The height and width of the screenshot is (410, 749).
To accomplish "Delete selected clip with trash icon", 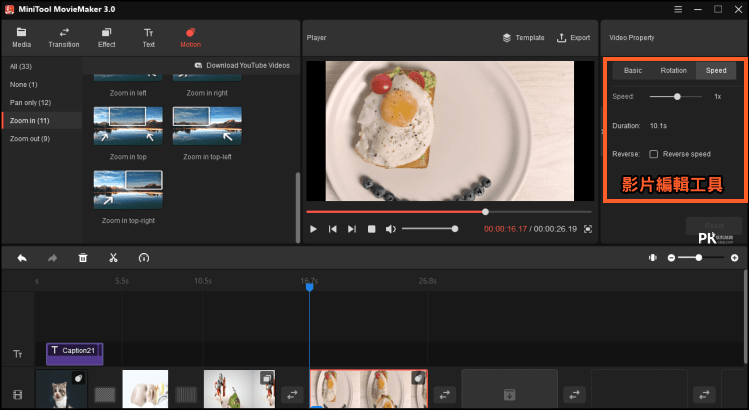I will [x=83, y=258].
